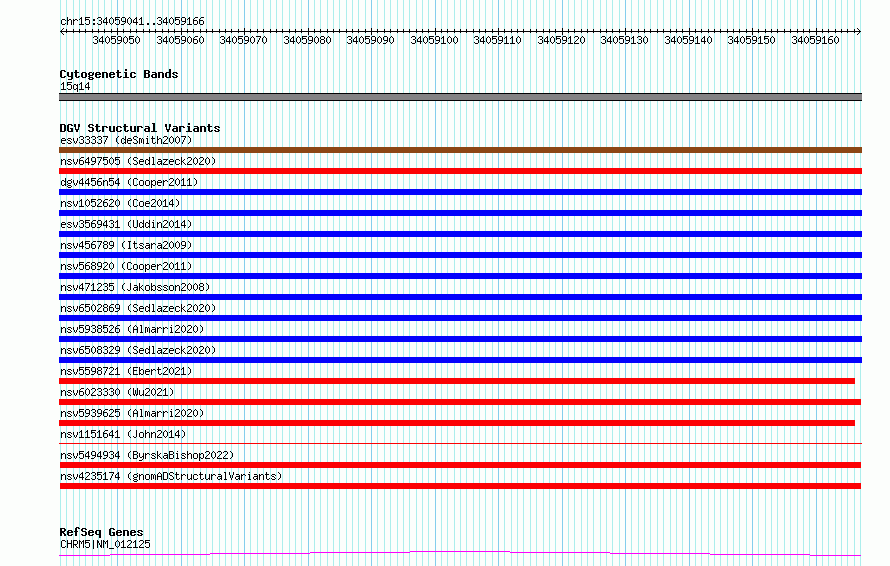The image size is (890, 566).
Task: Click the blue nsv456789 variant bar
Action: (460, 255)
